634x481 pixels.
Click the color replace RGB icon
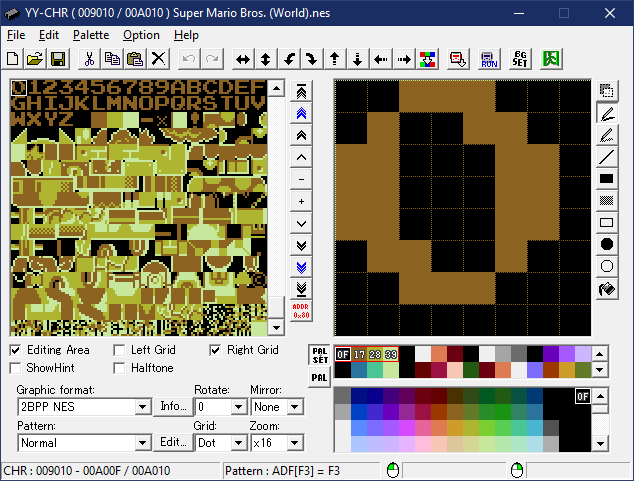[x=427, y=59]
